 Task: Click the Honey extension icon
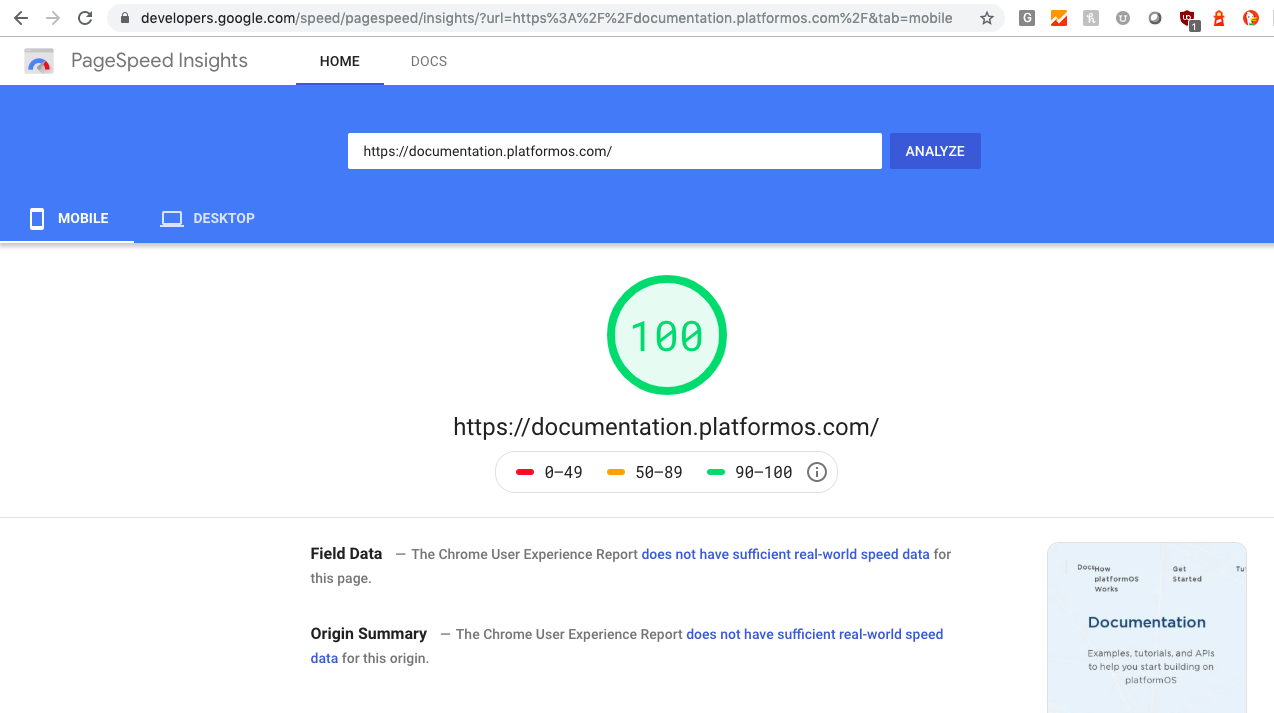pos(1091,18)
